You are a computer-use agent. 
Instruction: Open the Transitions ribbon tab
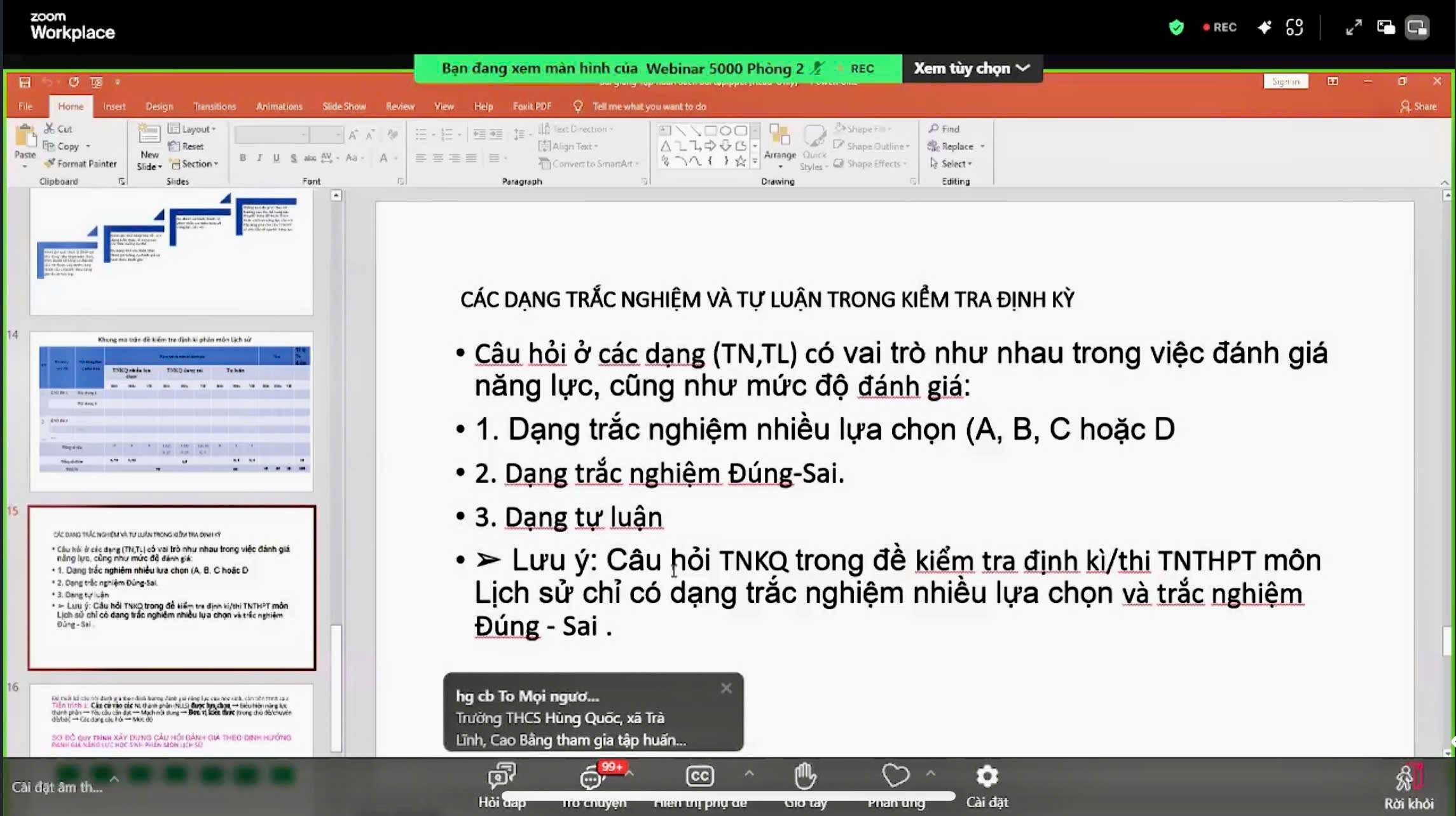(x=214, y=106)
